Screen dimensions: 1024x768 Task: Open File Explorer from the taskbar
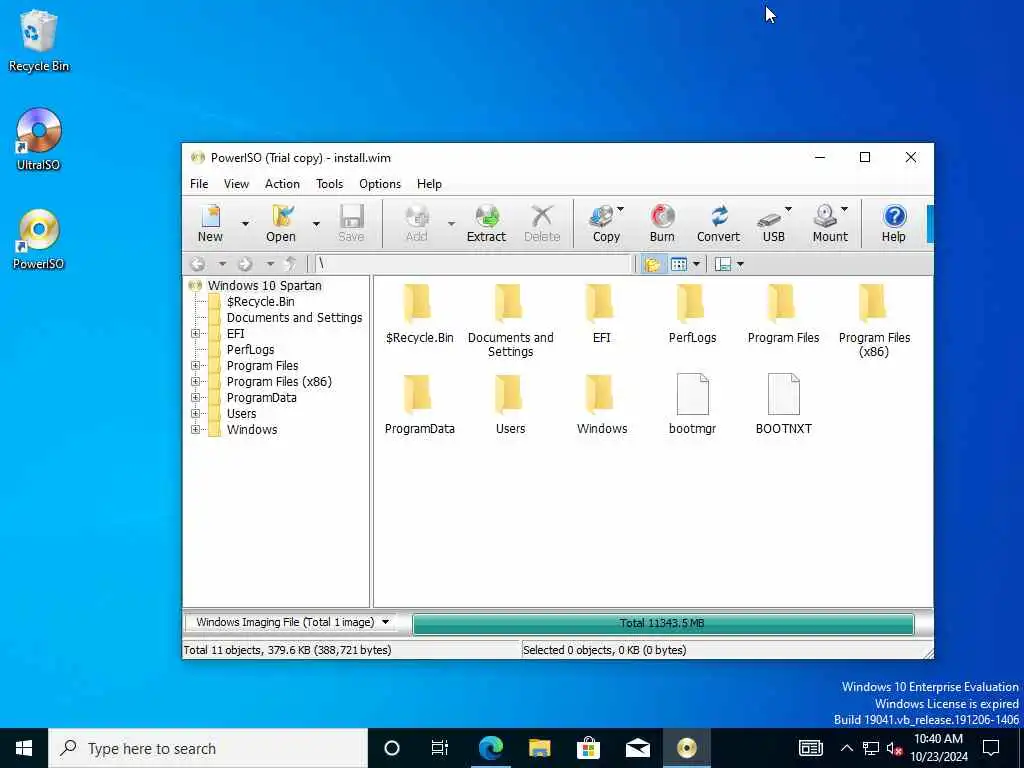(539, 748)
